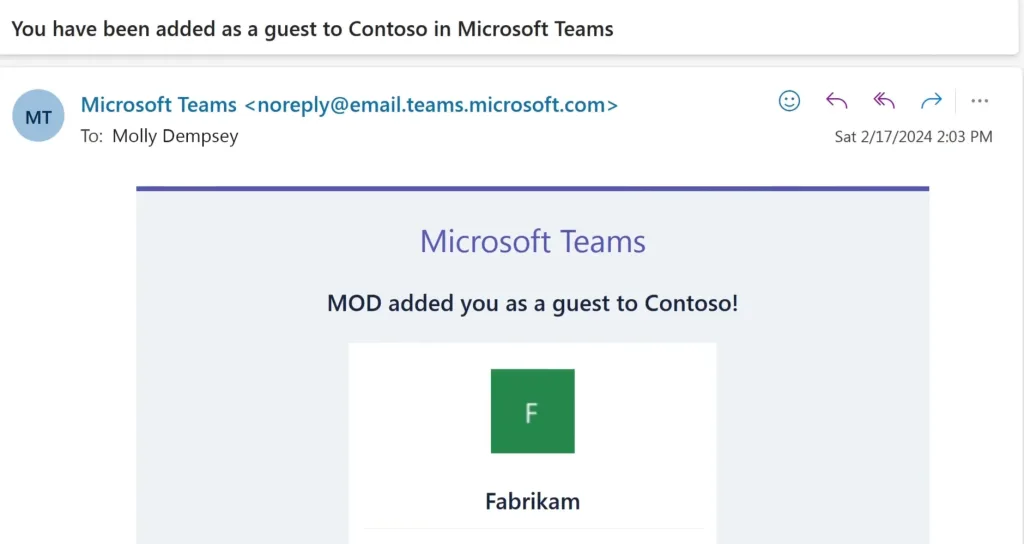React to the message with the emoji icon
Screen dimensions: 1024x544
pyautogui.click(x=789, y=101)
